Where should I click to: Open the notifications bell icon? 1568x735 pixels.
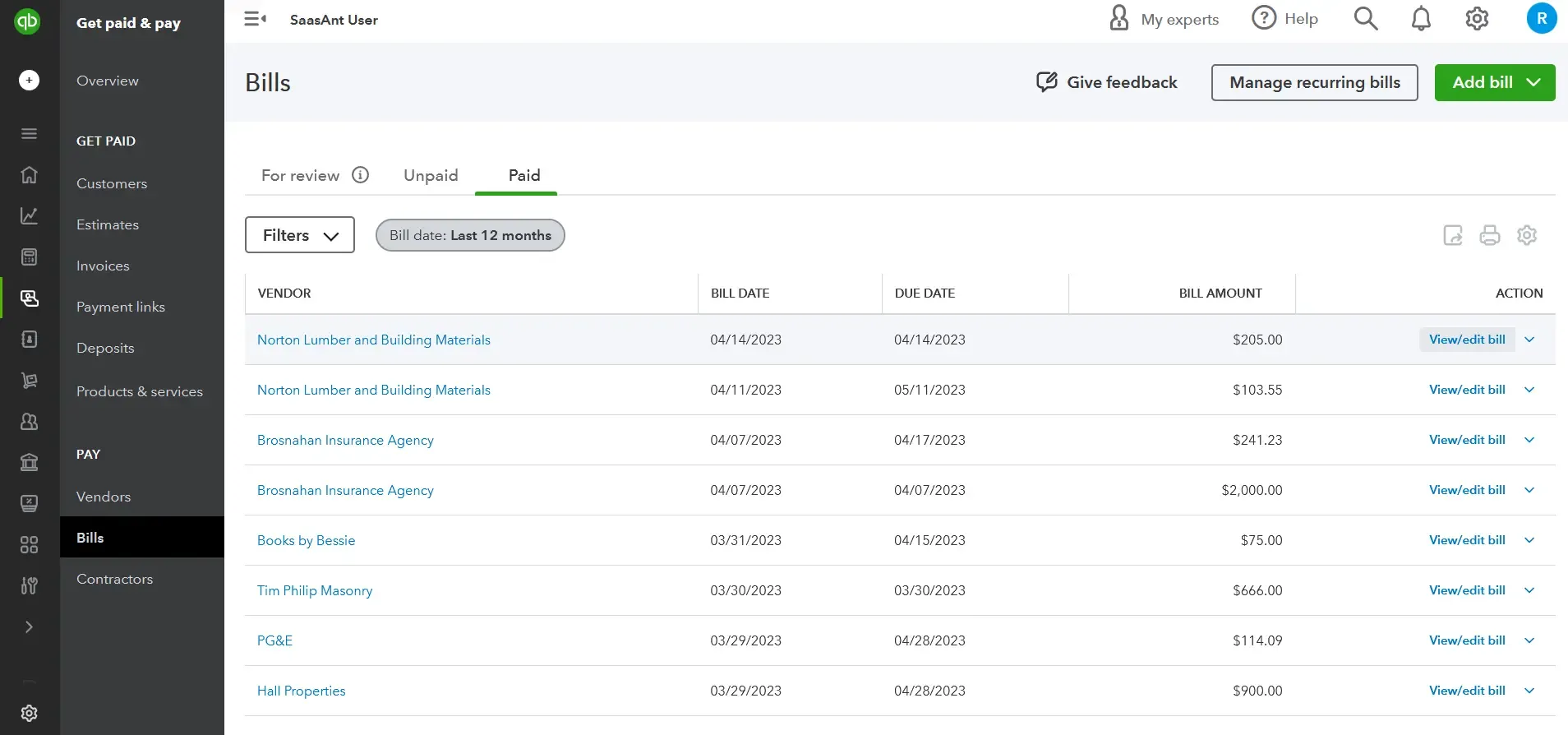pyautogui.click(x=1421, y=18)
